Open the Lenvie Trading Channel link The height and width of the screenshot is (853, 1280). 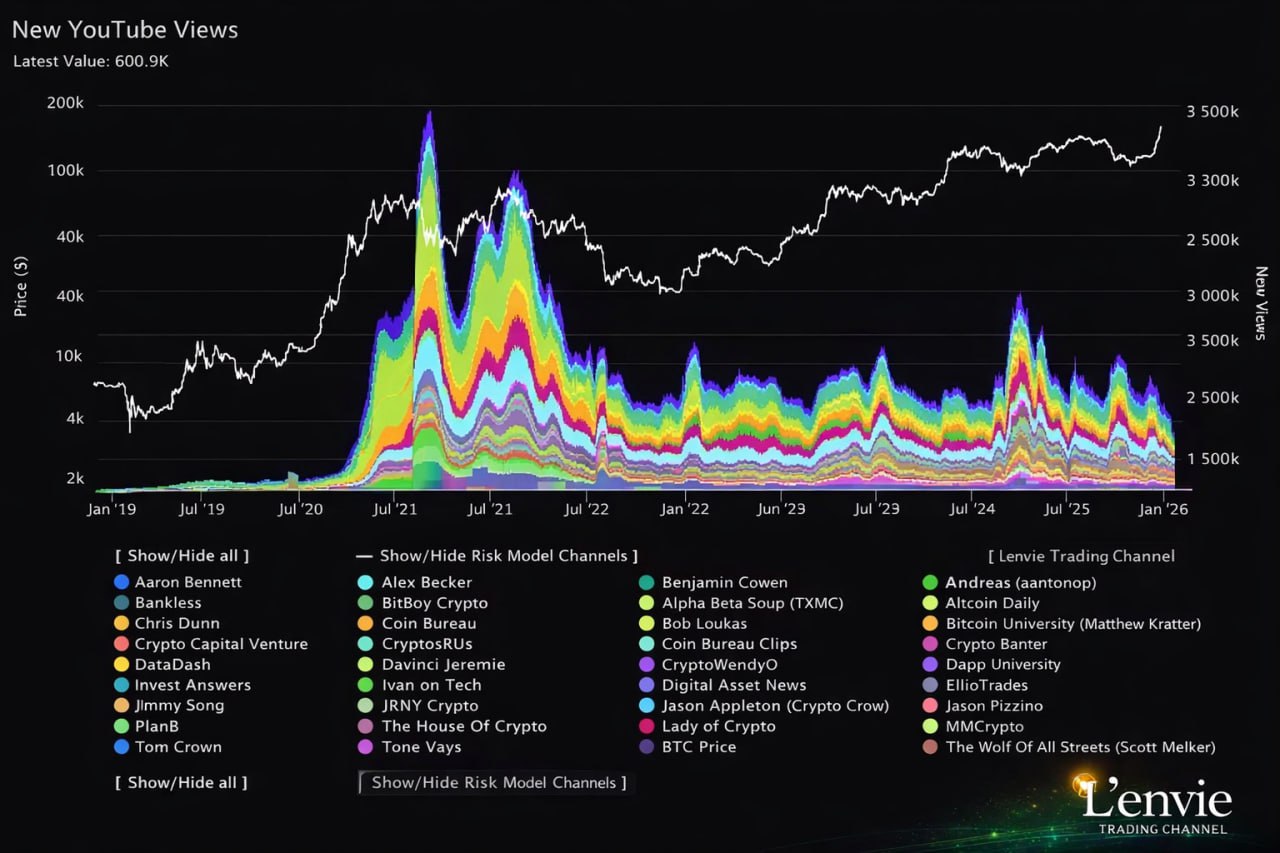coord(1081,556)
